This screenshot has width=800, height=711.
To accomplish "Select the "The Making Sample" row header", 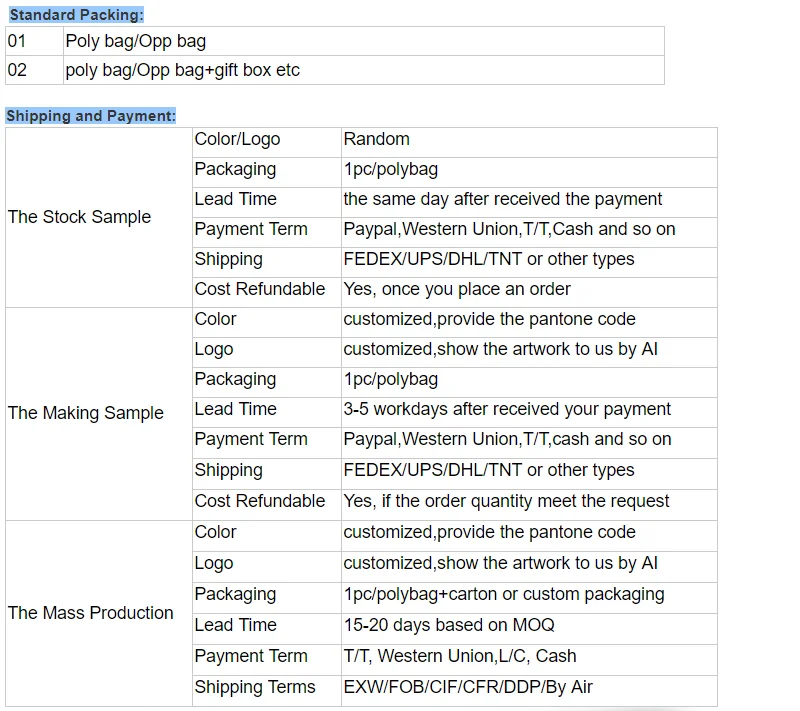I will [x=85, y=413].
